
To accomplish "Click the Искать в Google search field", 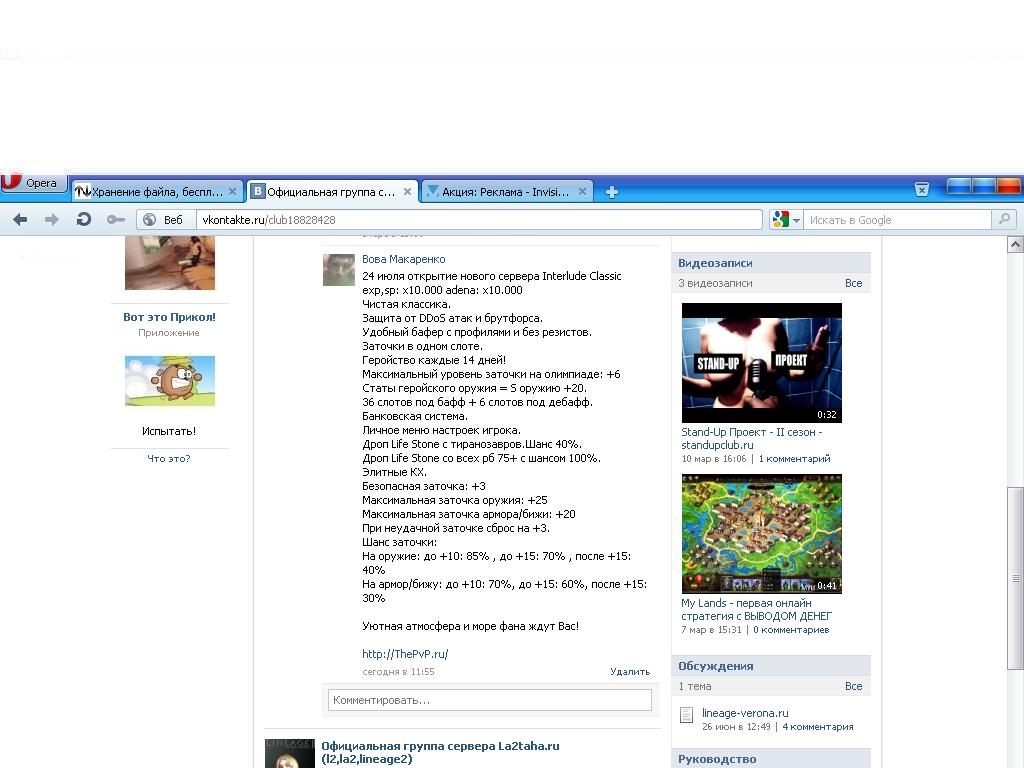I will 897,220.
